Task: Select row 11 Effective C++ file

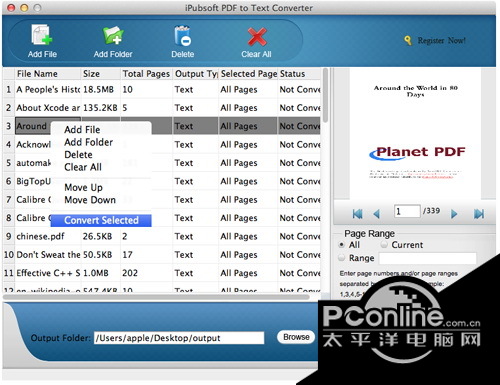Action: point(162,273)
